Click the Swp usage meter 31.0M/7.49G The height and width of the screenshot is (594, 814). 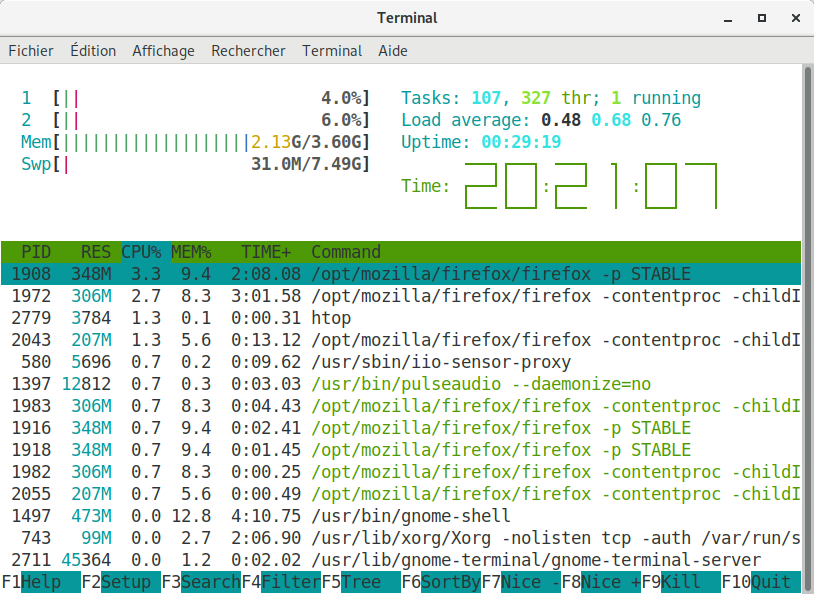[195, 164]
